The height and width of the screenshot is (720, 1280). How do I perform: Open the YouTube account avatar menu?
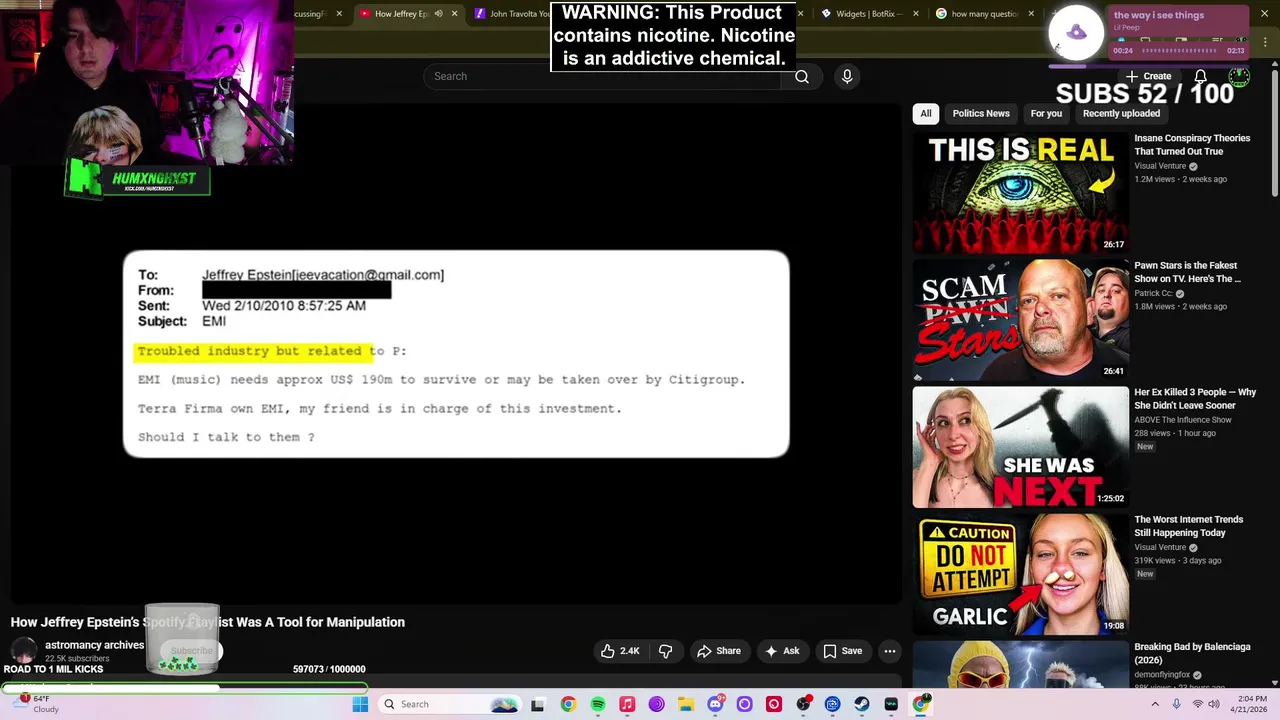click(1239, 76)
